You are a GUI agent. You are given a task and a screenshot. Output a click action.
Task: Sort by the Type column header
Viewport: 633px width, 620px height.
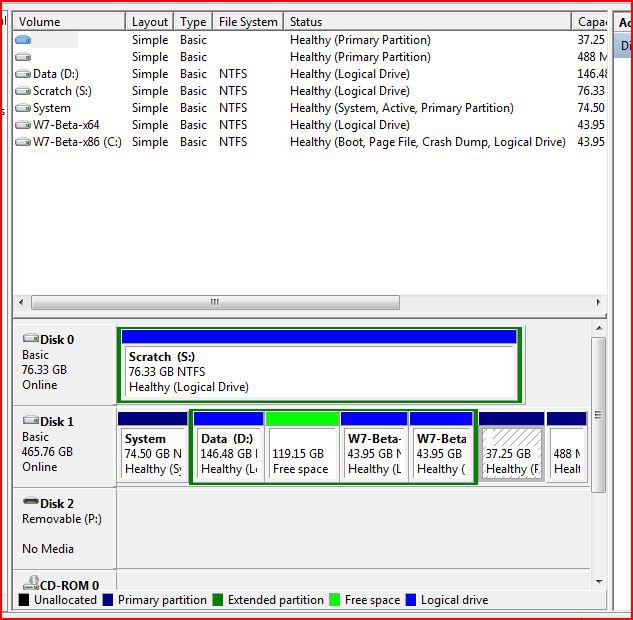click(x=193, y=21)
